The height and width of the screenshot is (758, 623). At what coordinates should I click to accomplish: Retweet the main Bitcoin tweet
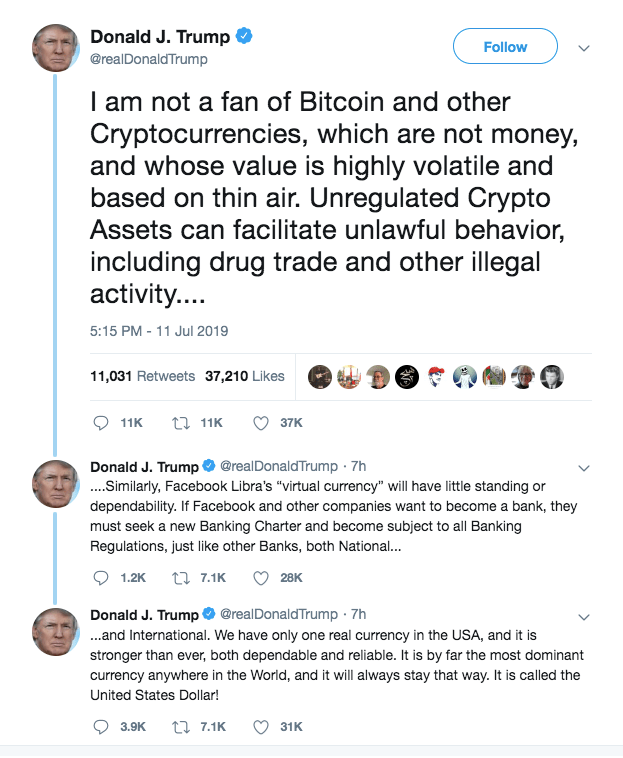tap(180, 423)
